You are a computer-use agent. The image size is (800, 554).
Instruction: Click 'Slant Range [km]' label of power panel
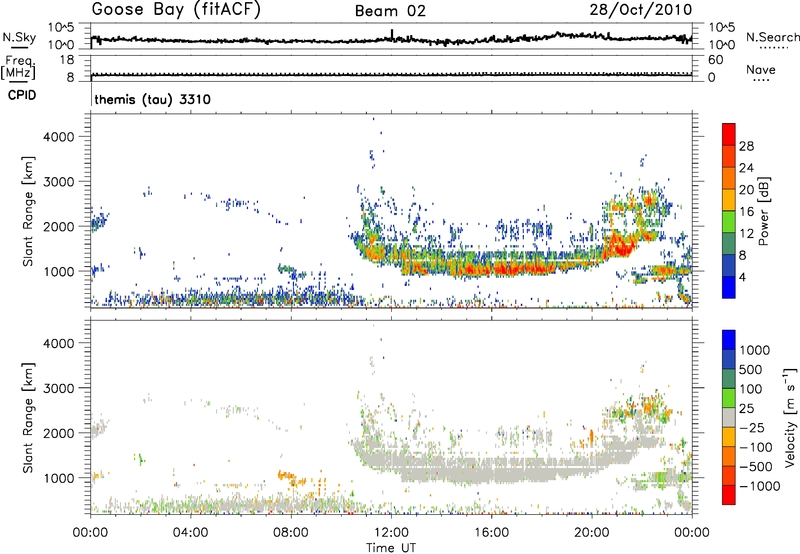[28, 211]
